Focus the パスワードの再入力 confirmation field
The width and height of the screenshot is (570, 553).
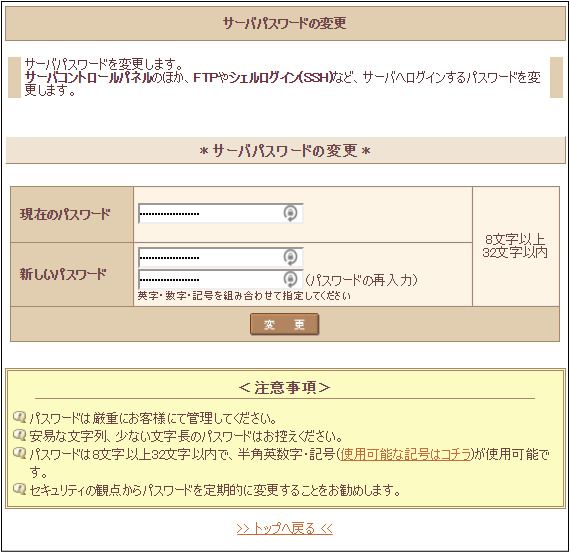(x=221, y=279)
